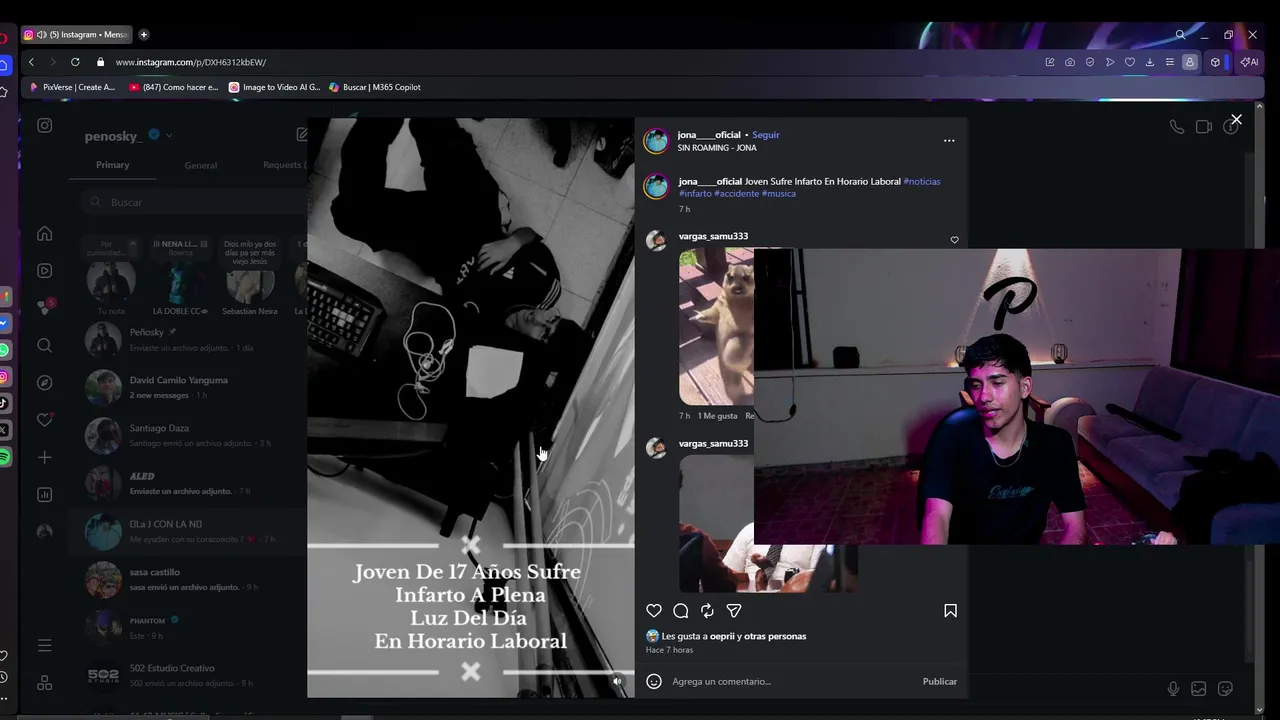Open Notifications heart in the sidebar
Image resolution: width=1280 pixels, height=720 pixels.
pyautogui.click(x=45, y=420)
